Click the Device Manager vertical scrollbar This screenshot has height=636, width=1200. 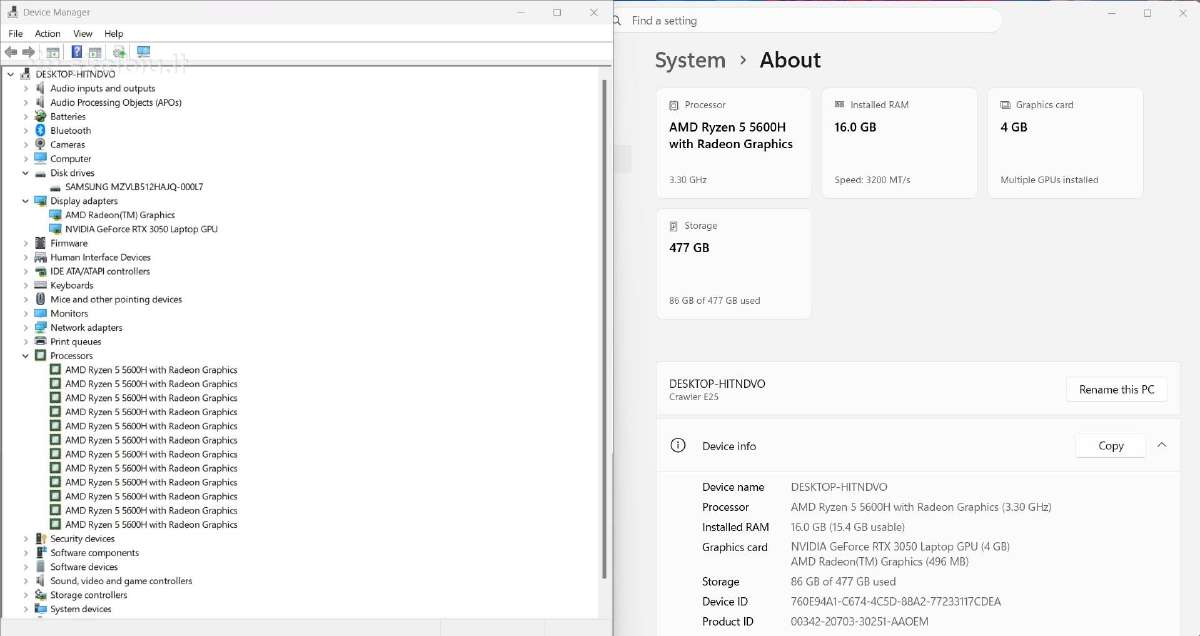click(604, 328)
